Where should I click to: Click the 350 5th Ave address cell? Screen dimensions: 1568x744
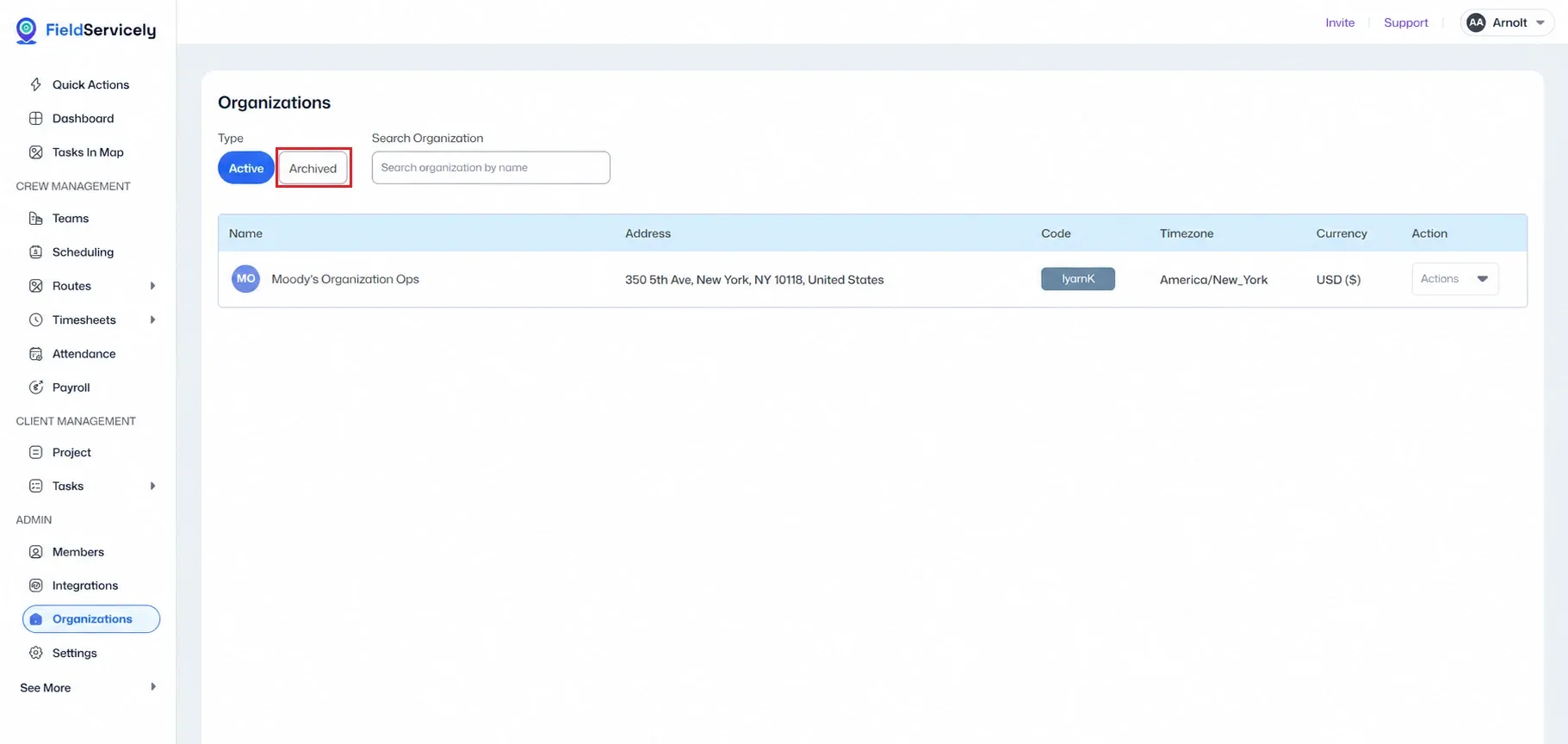(754, 280)
